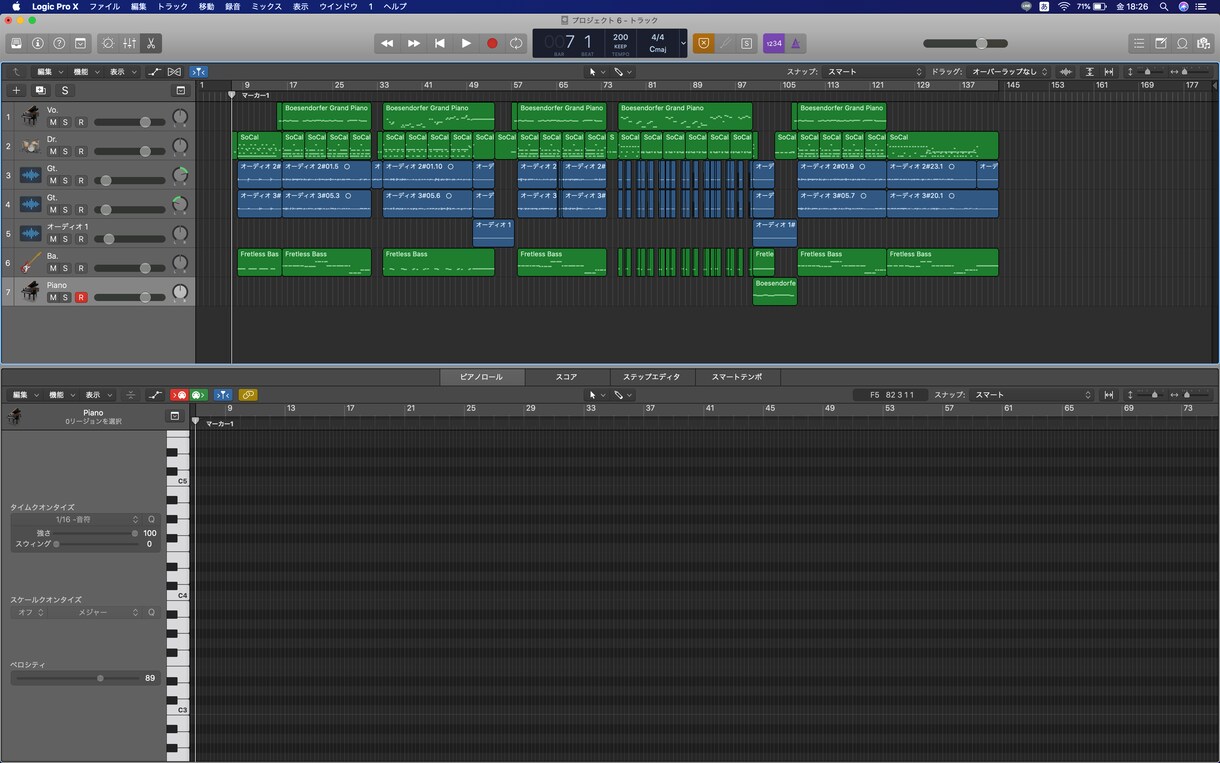
Task: Open the tracks area pointer tool menu
Action: [596, 72]
